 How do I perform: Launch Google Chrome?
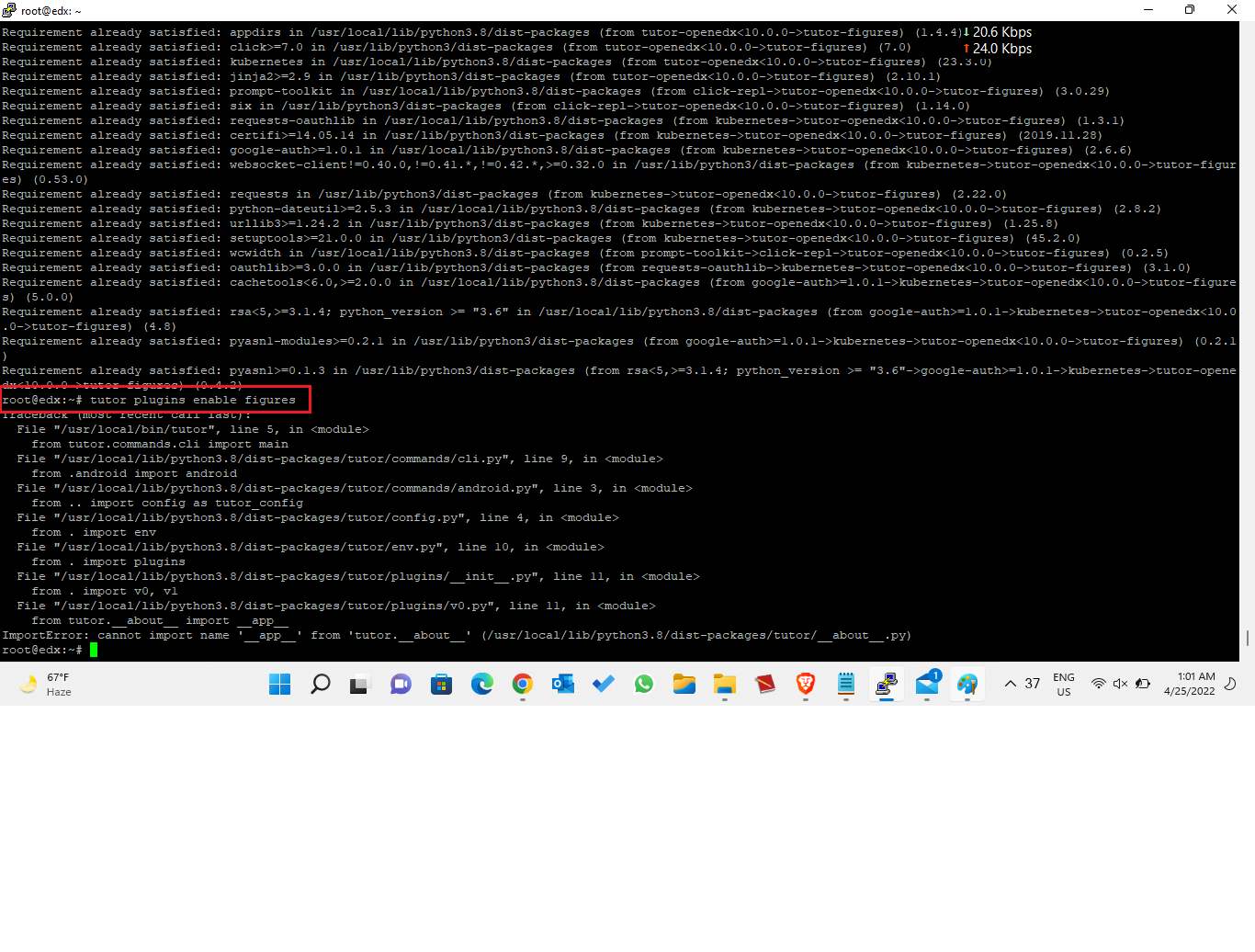(x=522, y=684)
